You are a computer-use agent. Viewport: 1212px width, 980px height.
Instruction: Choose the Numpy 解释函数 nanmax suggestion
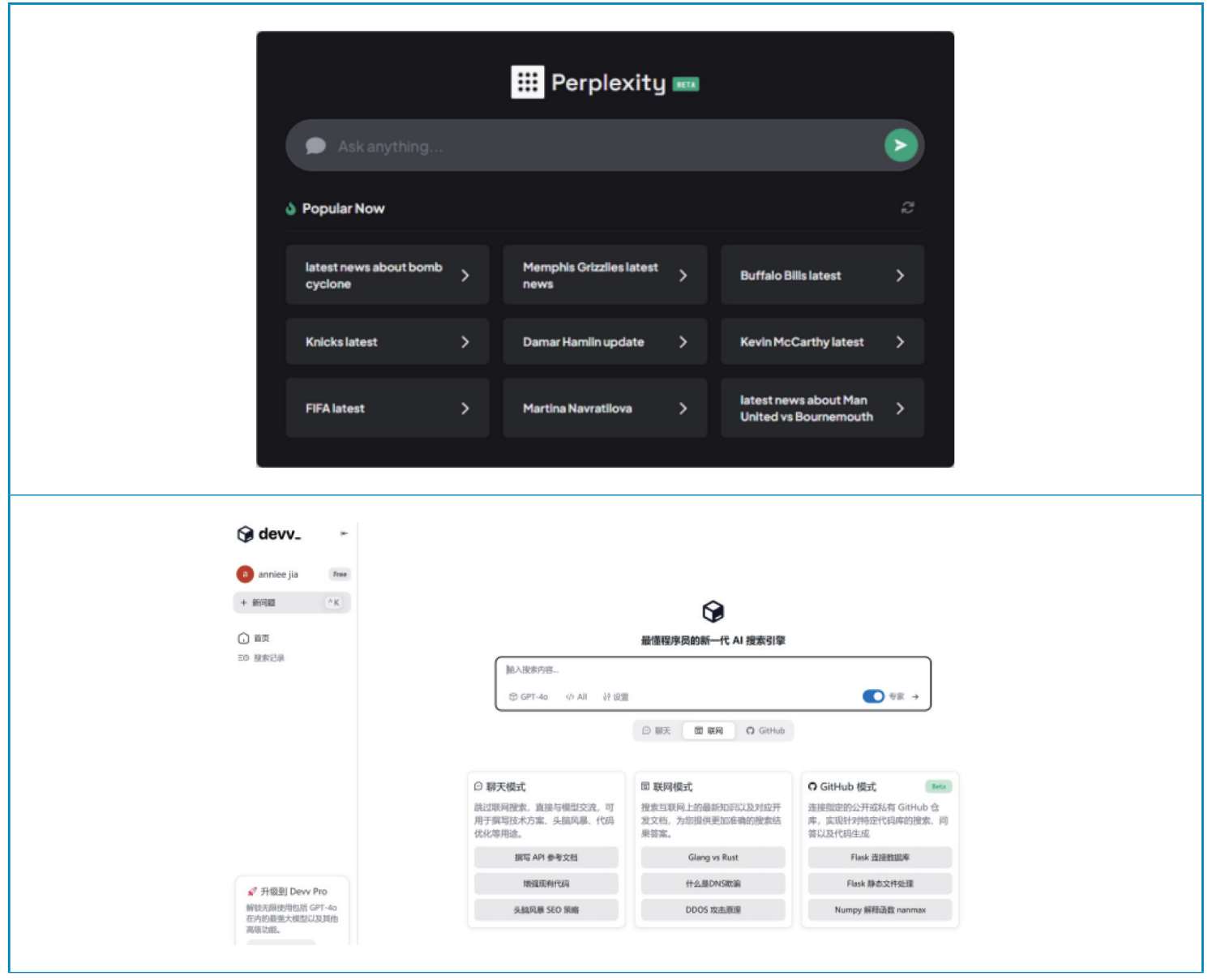[x=880, y=909]
